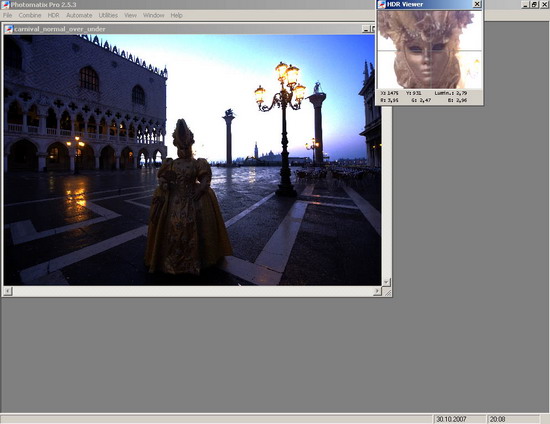Open the File menu
Screen dimensions: 550x424
point(7,15)
